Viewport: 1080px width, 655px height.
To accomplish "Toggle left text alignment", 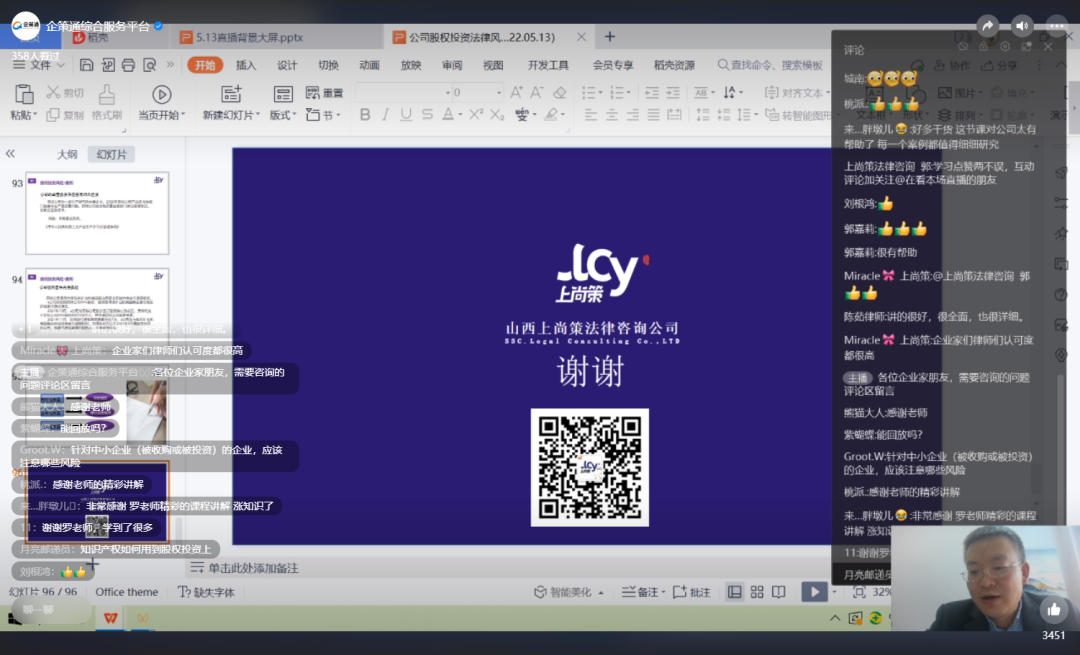I will 590,115.
